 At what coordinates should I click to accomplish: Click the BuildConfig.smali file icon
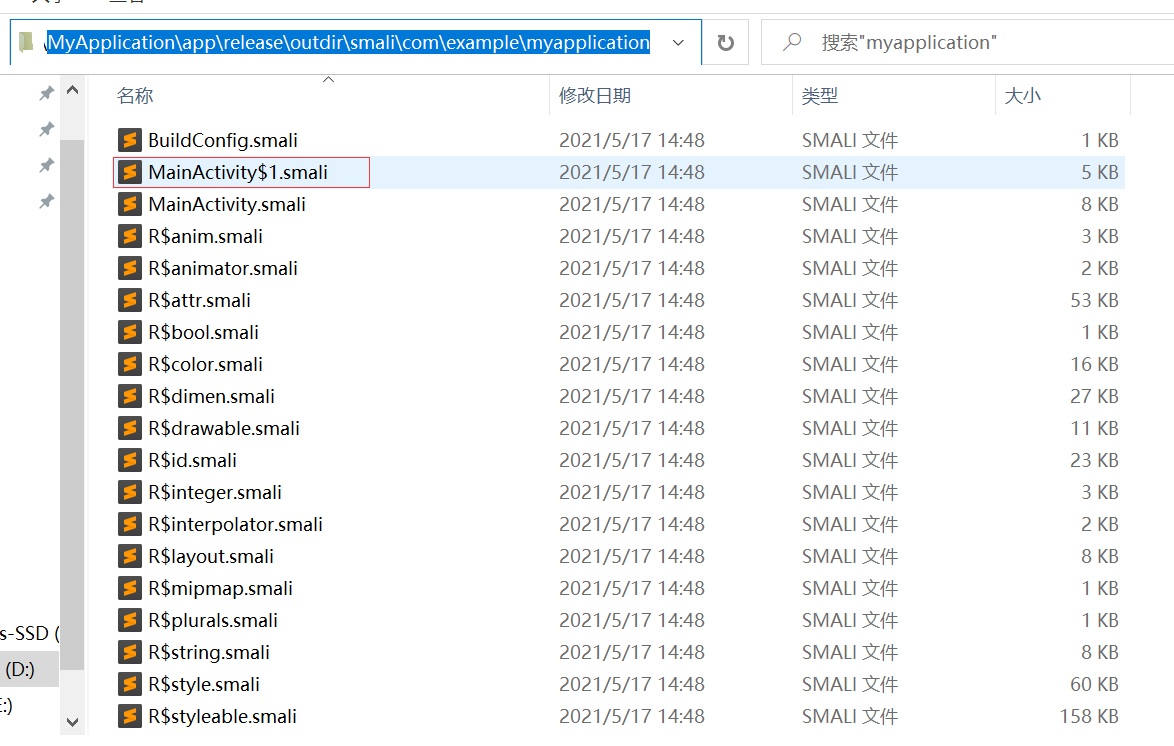pyautogui.click(x=130, y=140)
